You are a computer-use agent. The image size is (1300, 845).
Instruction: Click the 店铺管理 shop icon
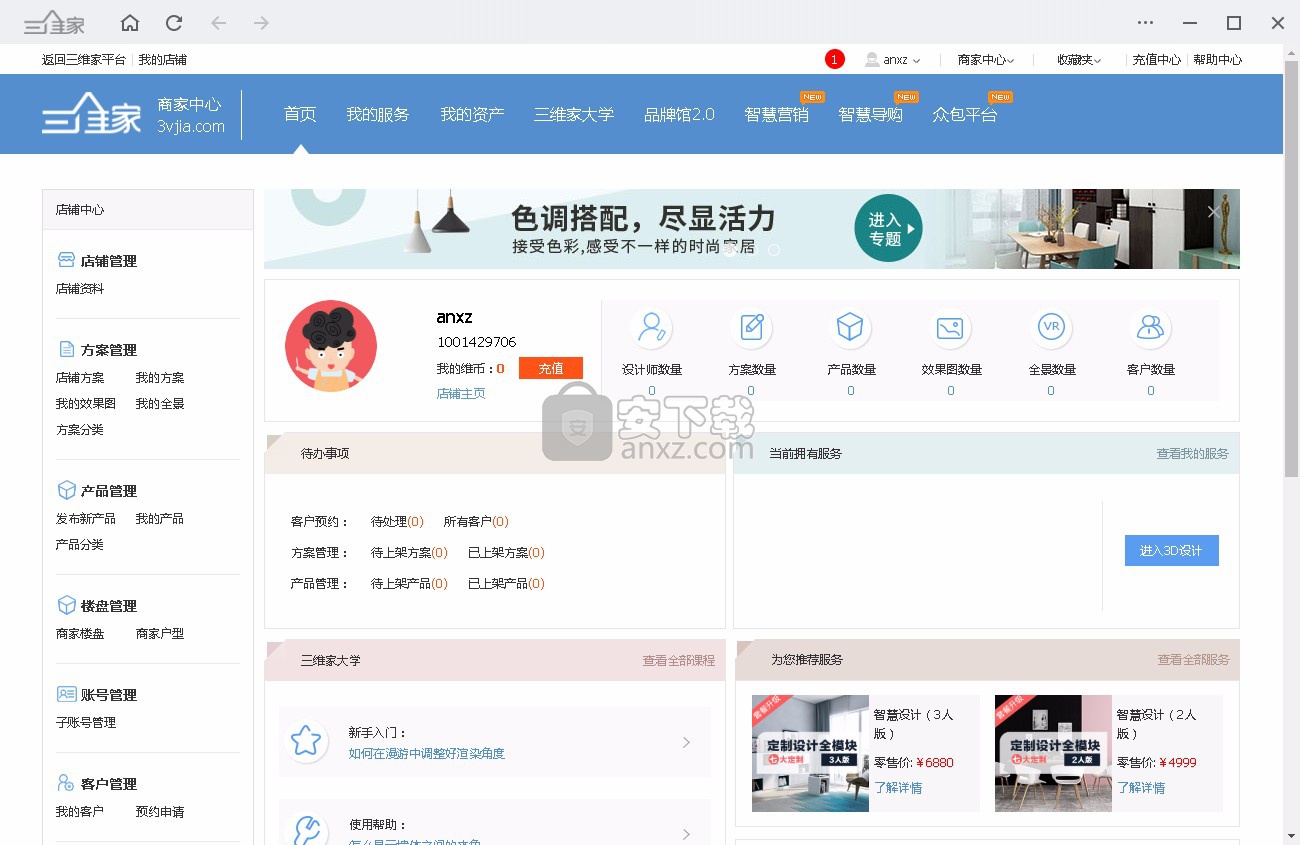(66, 260)
